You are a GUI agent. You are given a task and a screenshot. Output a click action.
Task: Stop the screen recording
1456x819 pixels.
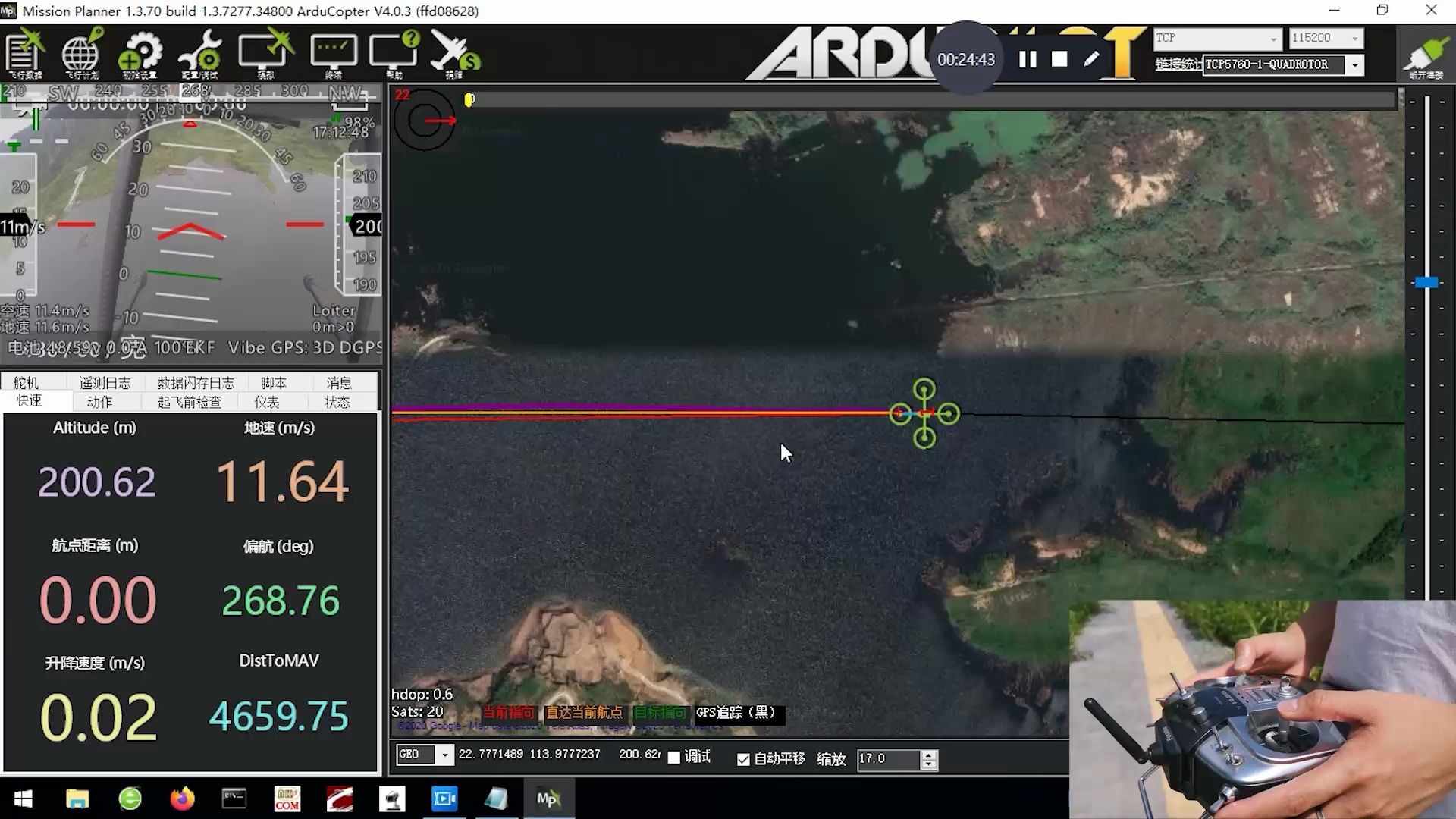[x=1059, y=59]
